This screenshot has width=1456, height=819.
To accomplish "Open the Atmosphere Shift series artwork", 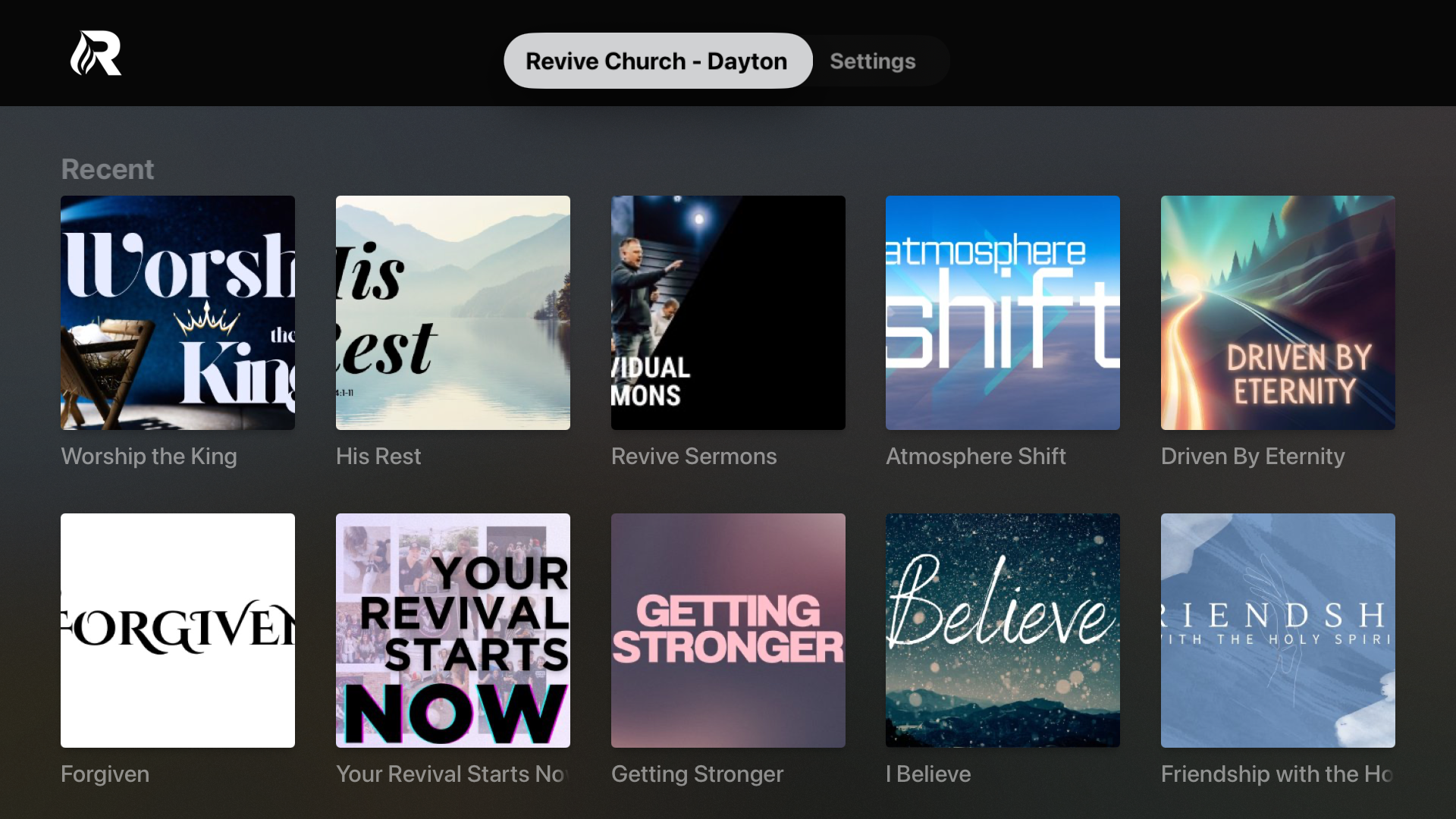I will pos(1003,312).
